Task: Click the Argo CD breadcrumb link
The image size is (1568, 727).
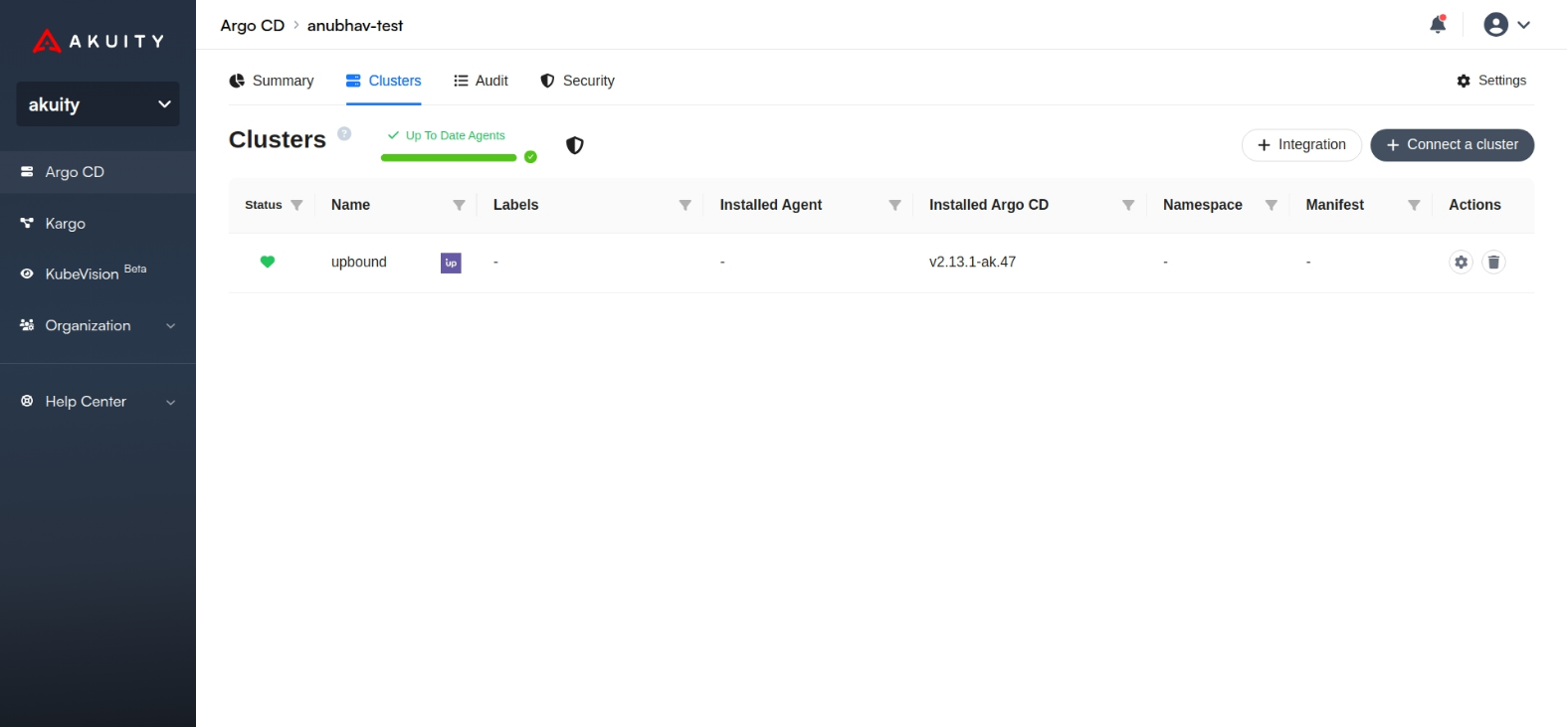Action: click(x=253, y=26)
